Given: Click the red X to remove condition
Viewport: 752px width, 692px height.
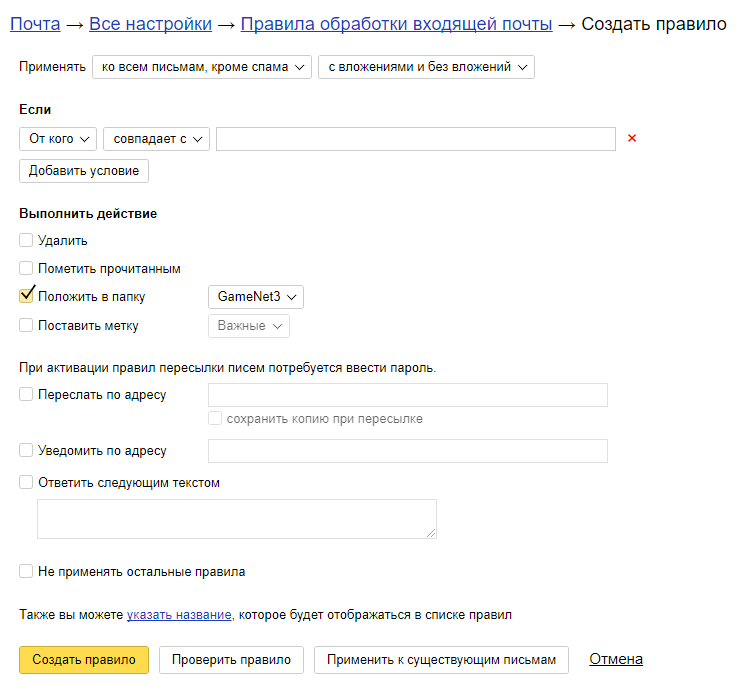Looking at the screenshot, I should (x=631, y=139).
